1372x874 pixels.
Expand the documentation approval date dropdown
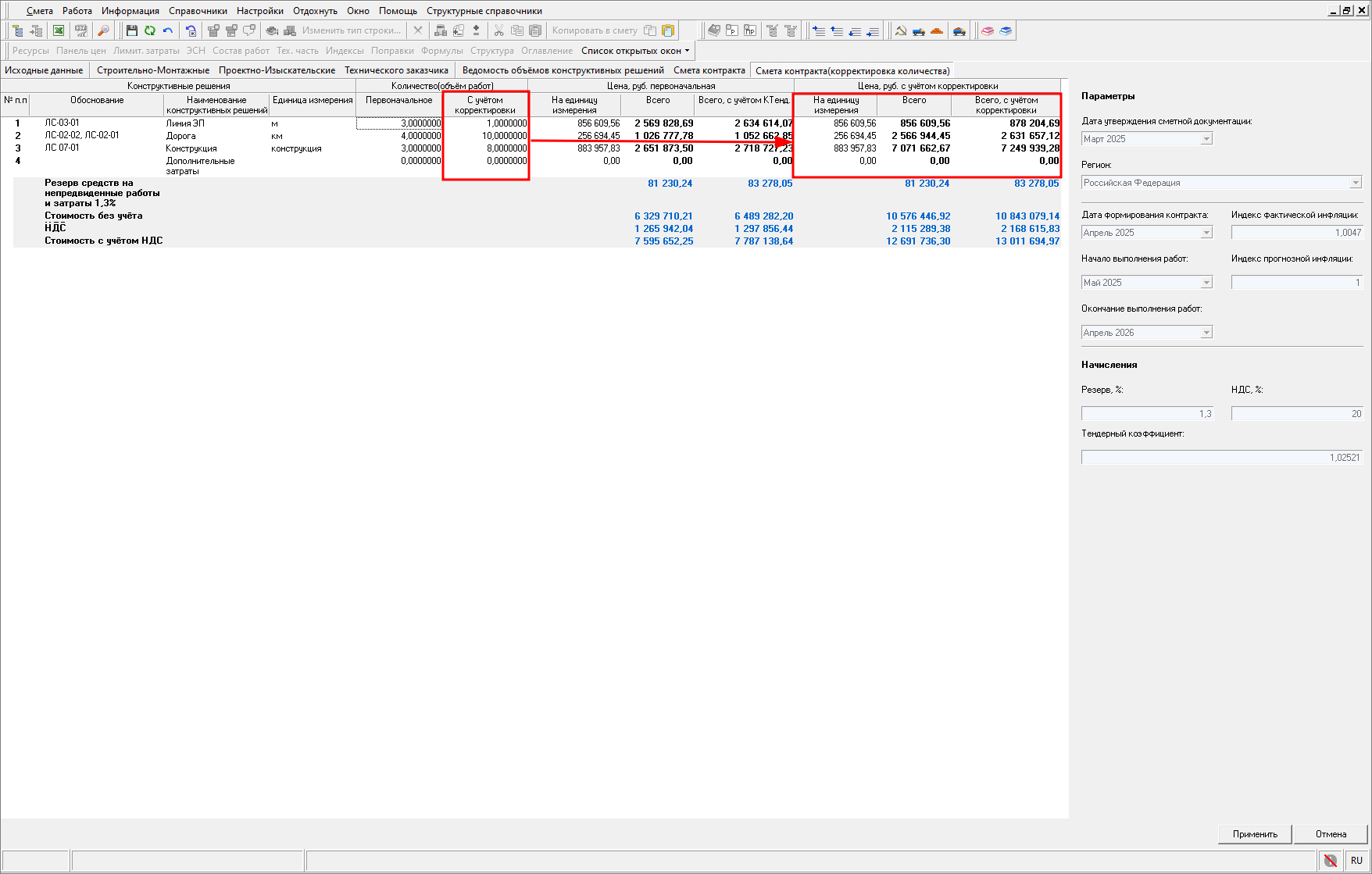click(1206, 139)
